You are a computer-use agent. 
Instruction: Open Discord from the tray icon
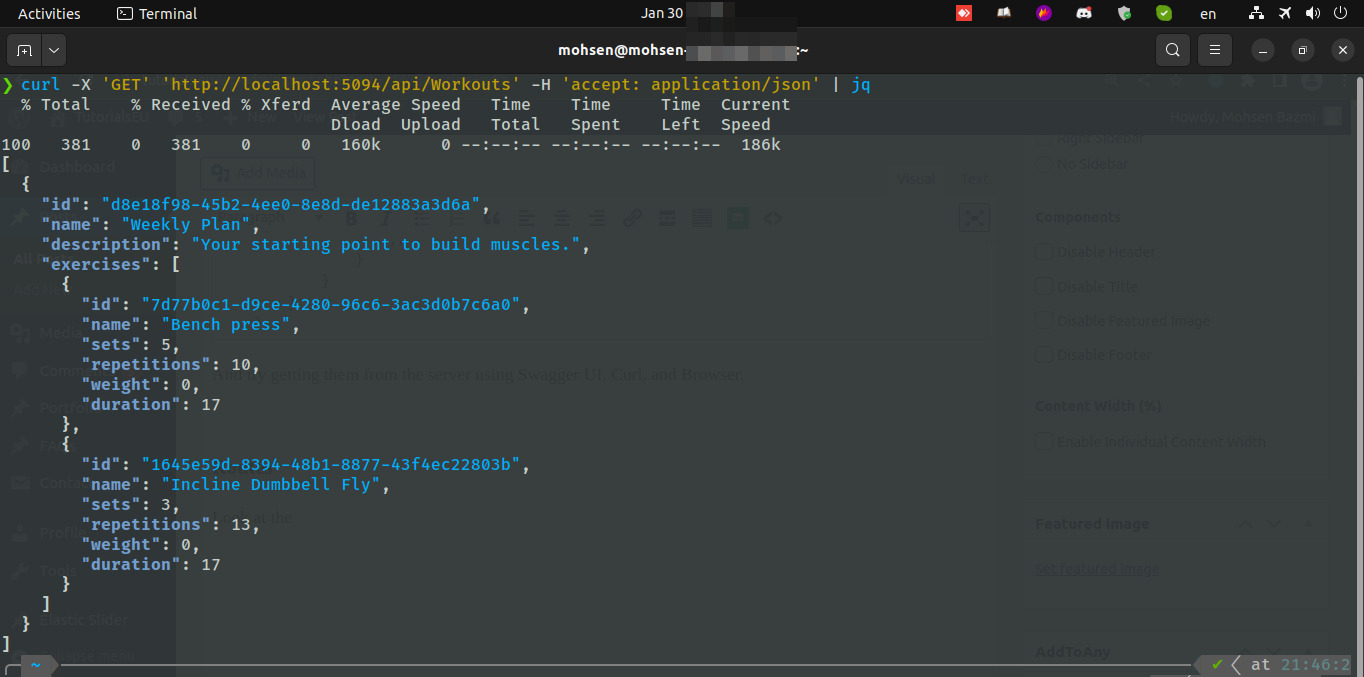1084,14
